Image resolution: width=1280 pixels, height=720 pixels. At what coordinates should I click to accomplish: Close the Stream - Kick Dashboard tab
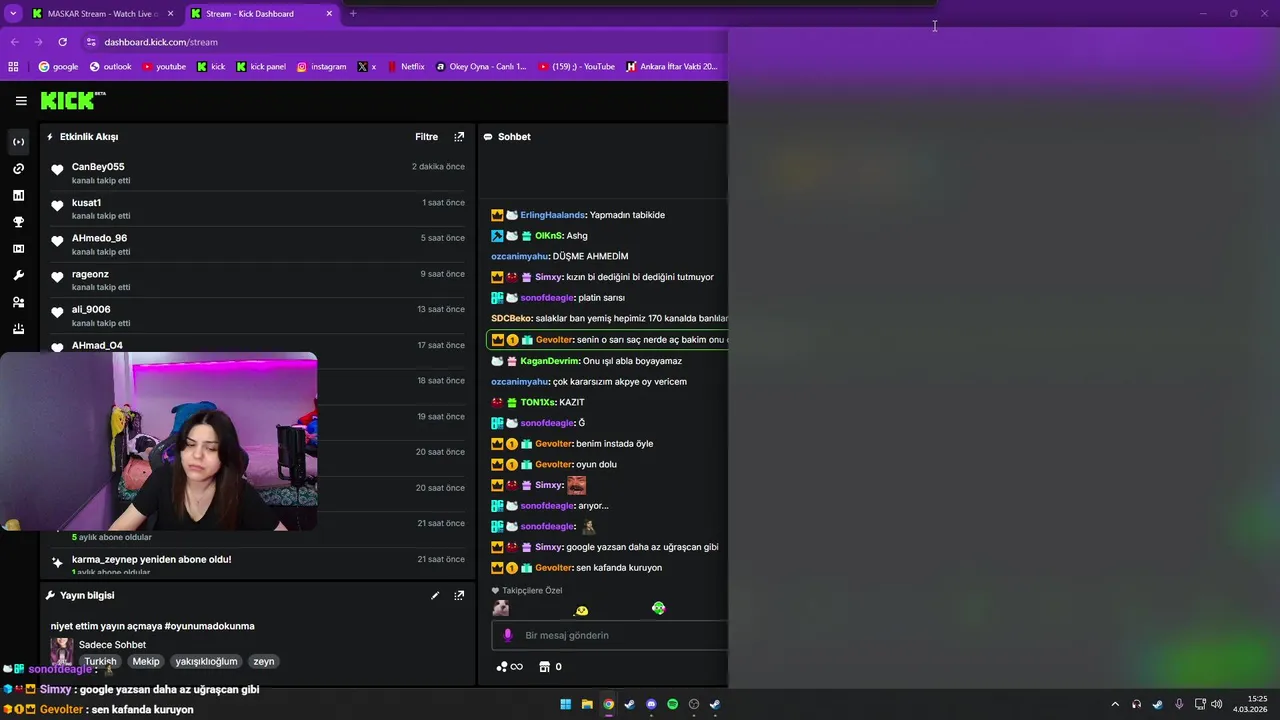point(329,14)
